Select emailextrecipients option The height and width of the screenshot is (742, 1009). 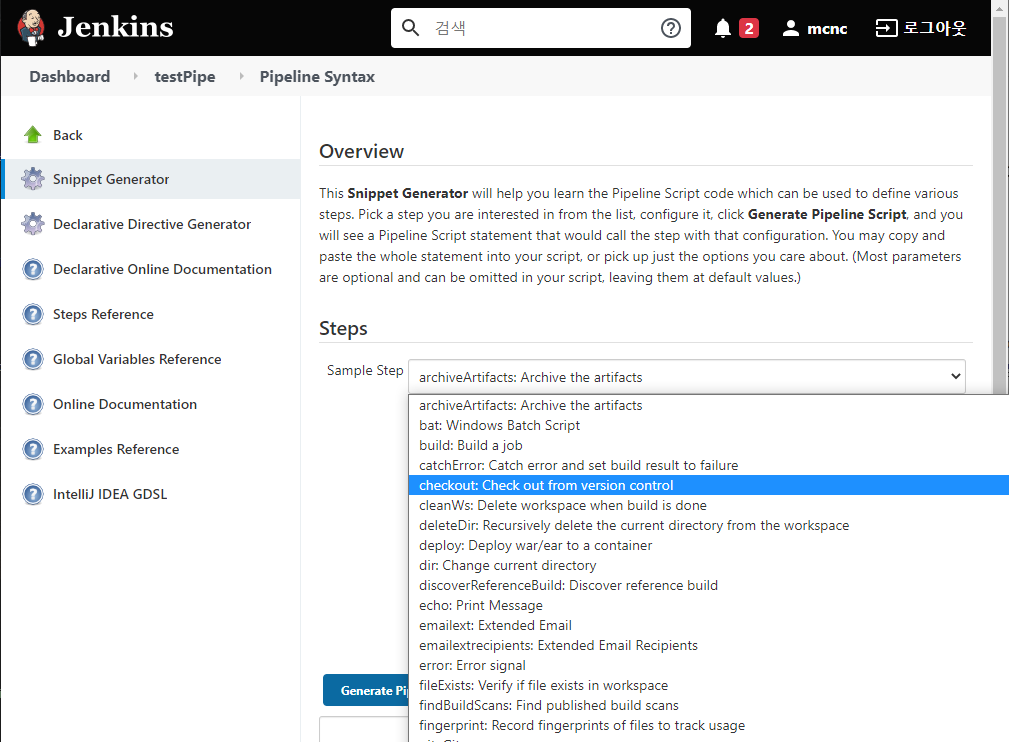(708, 645)
